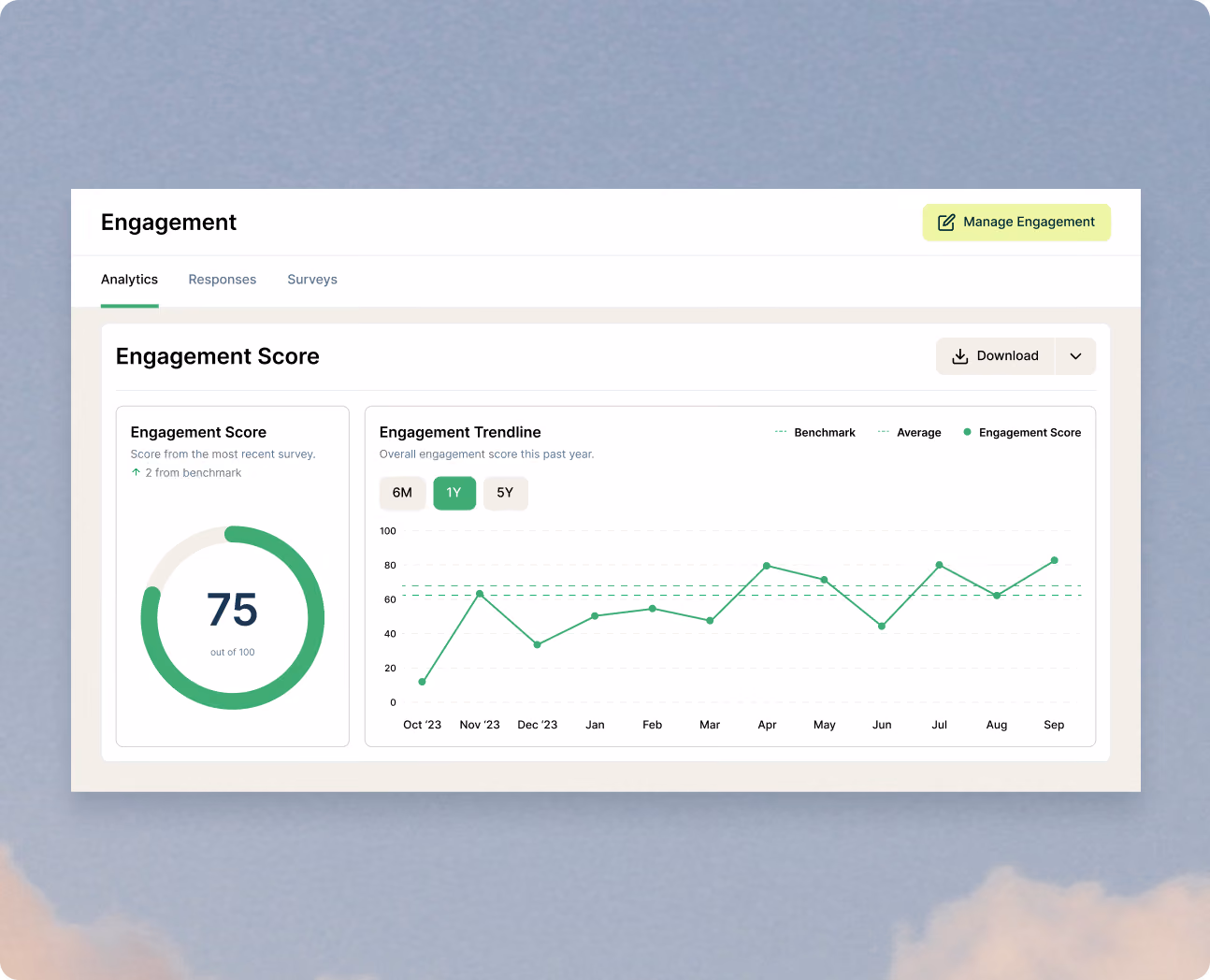Toggle the Engagement Score legend item
Screen dimensions: 1210x980
pyautogui.click(x=1022, y=432)
